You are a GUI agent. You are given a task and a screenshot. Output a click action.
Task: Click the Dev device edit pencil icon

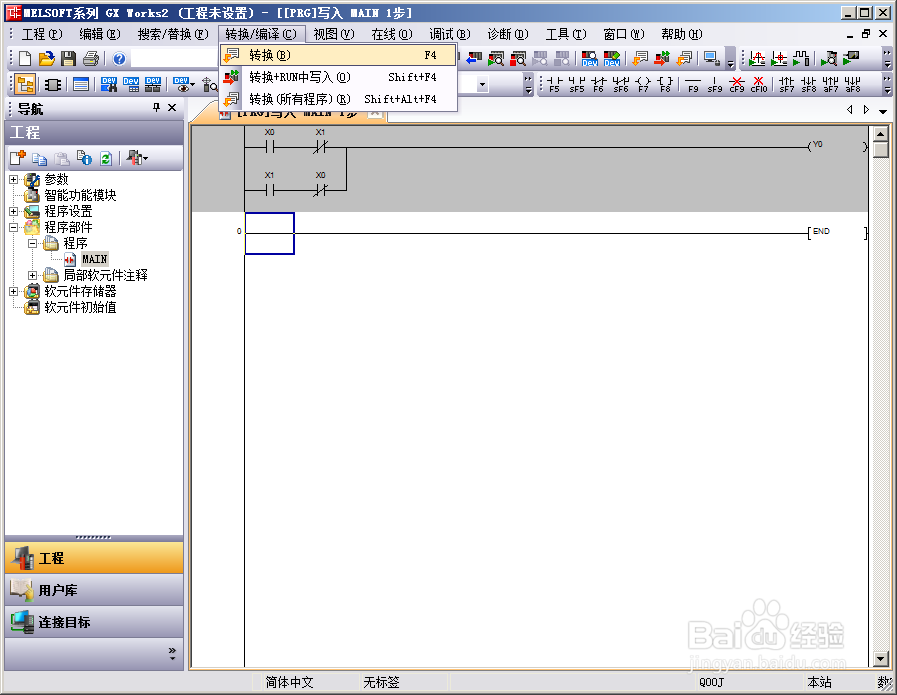click(612, 58)
